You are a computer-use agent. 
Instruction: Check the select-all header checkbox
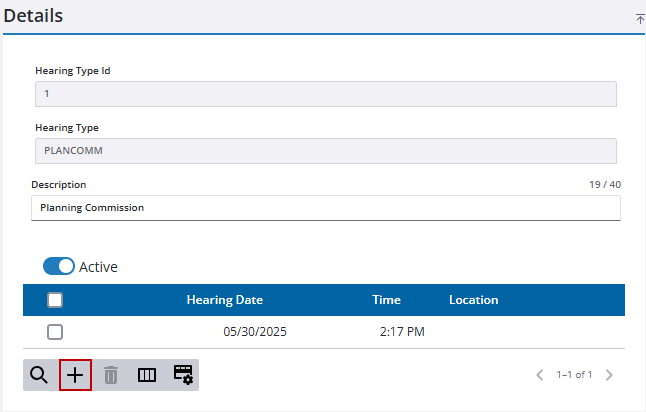pyautogui.click(x=55, y=300)
